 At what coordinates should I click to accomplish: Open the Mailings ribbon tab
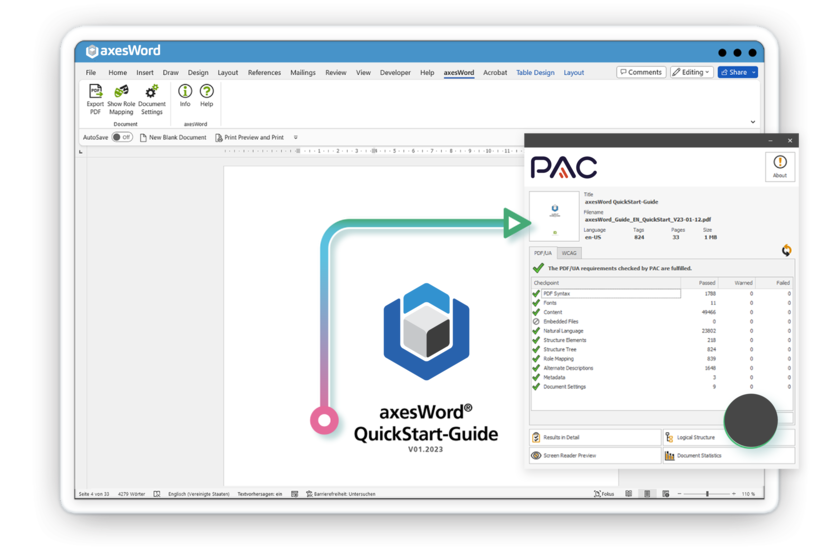pos(303,72)
